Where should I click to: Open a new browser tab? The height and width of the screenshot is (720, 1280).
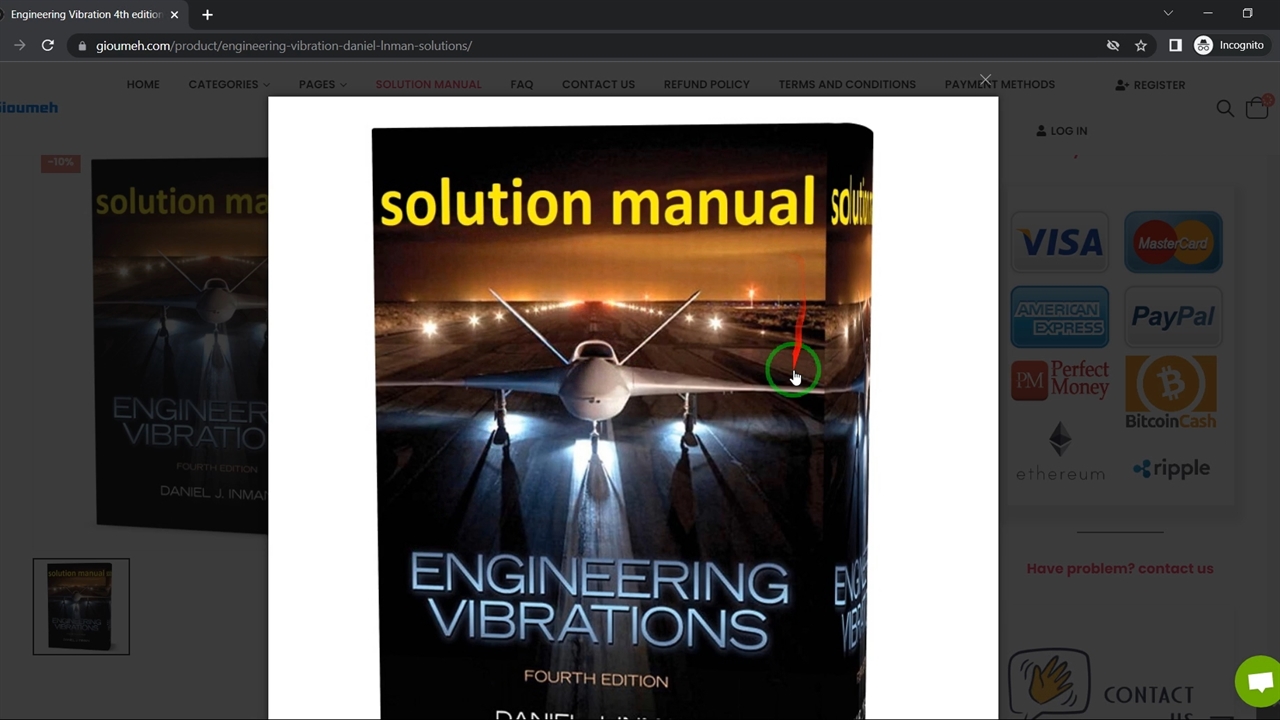pyautogui.click(x=207, y=14)
